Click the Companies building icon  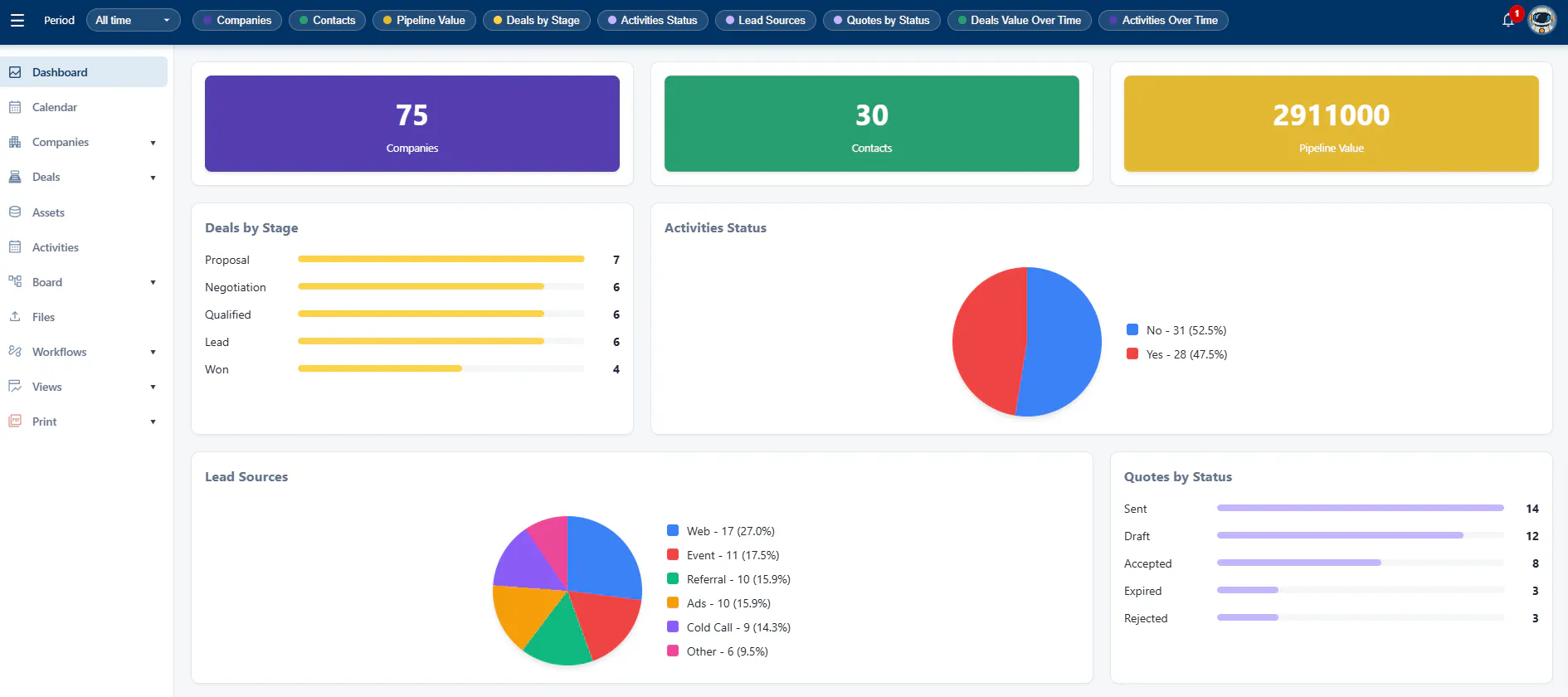click(15, 142)
